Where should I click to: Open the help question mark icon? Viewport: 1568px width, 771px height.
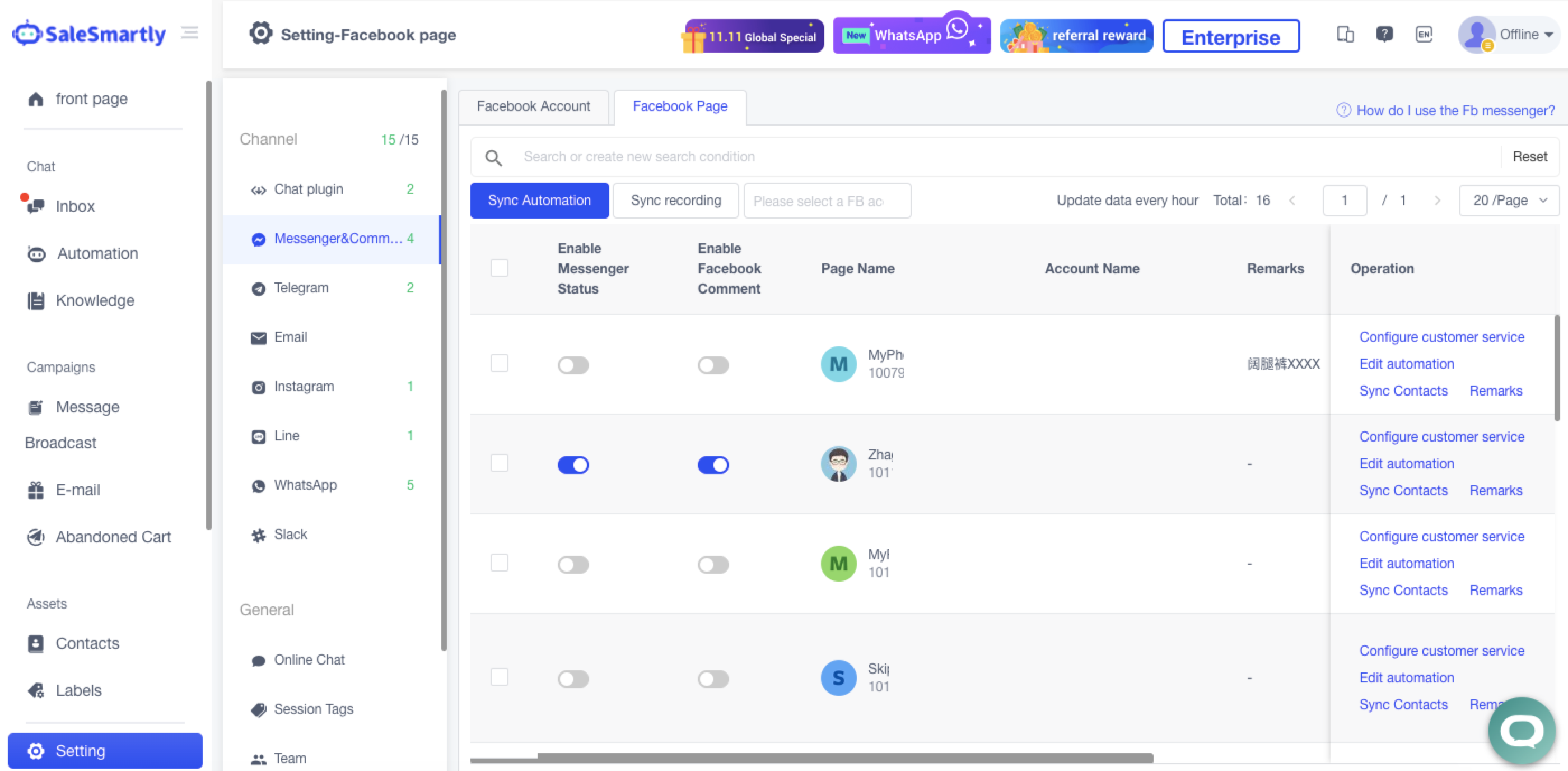click(1384, 34)
